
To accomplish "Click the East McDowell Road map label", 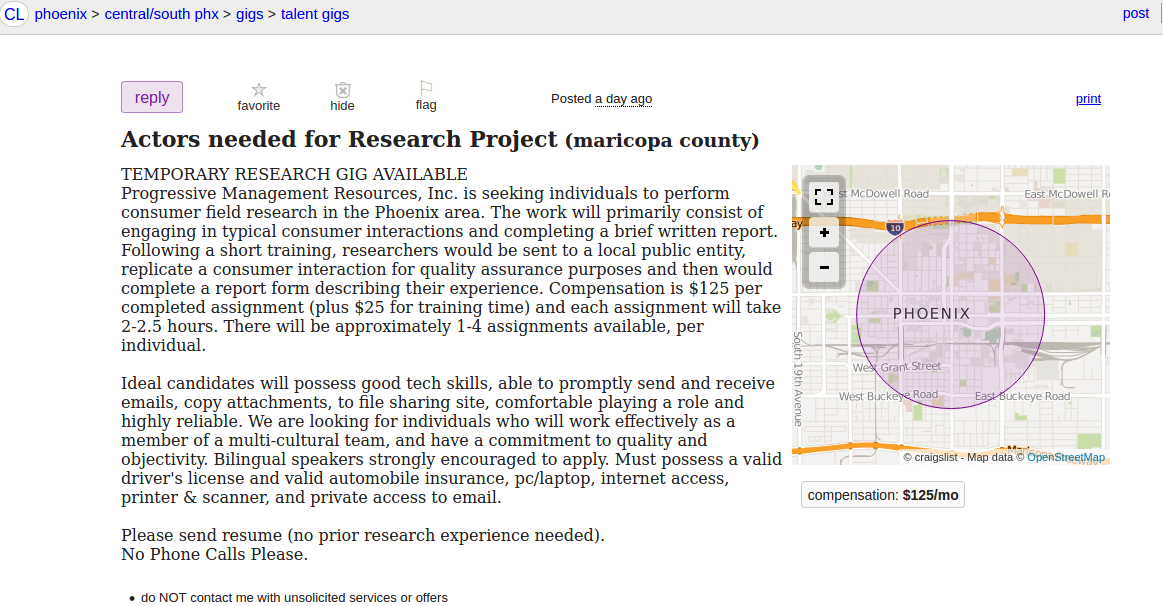I will 1067,194.
